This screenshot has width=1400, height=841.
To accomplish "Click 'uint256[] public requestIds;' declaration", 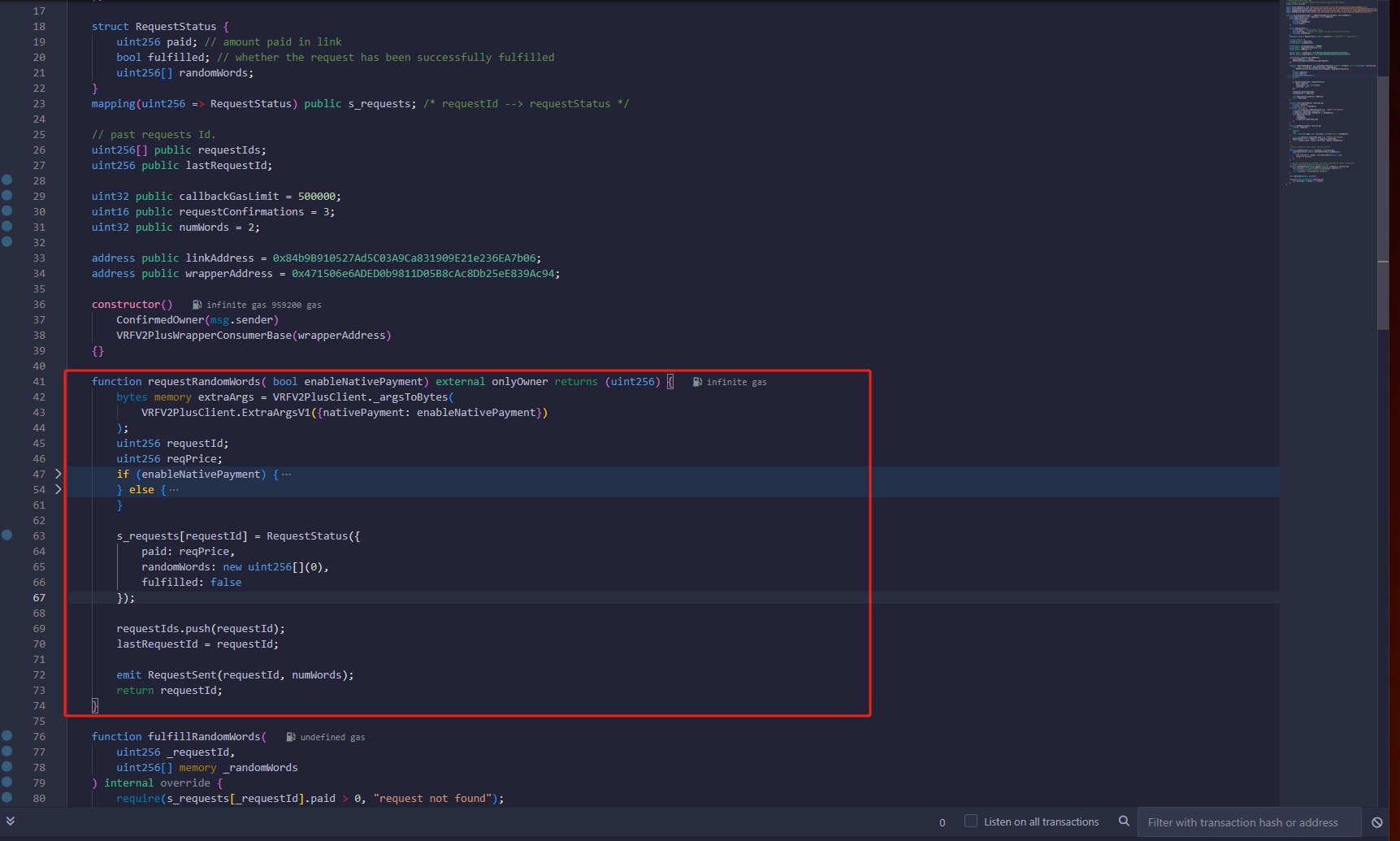I will click(x=179, y=150).
